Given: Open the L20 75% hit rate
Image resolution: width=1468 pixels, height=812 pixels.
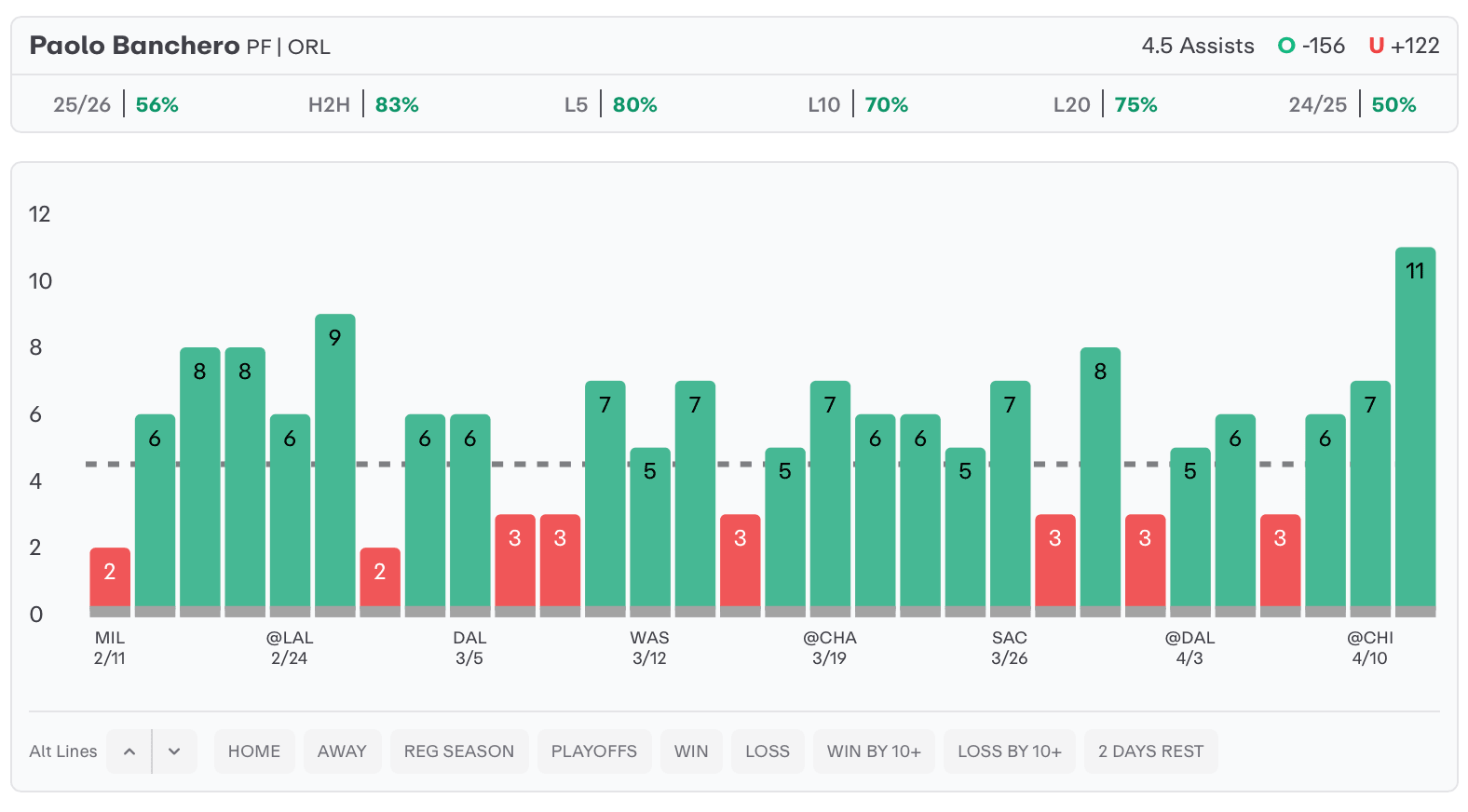Looking at the screenshot, I should tap(1106, 105).
